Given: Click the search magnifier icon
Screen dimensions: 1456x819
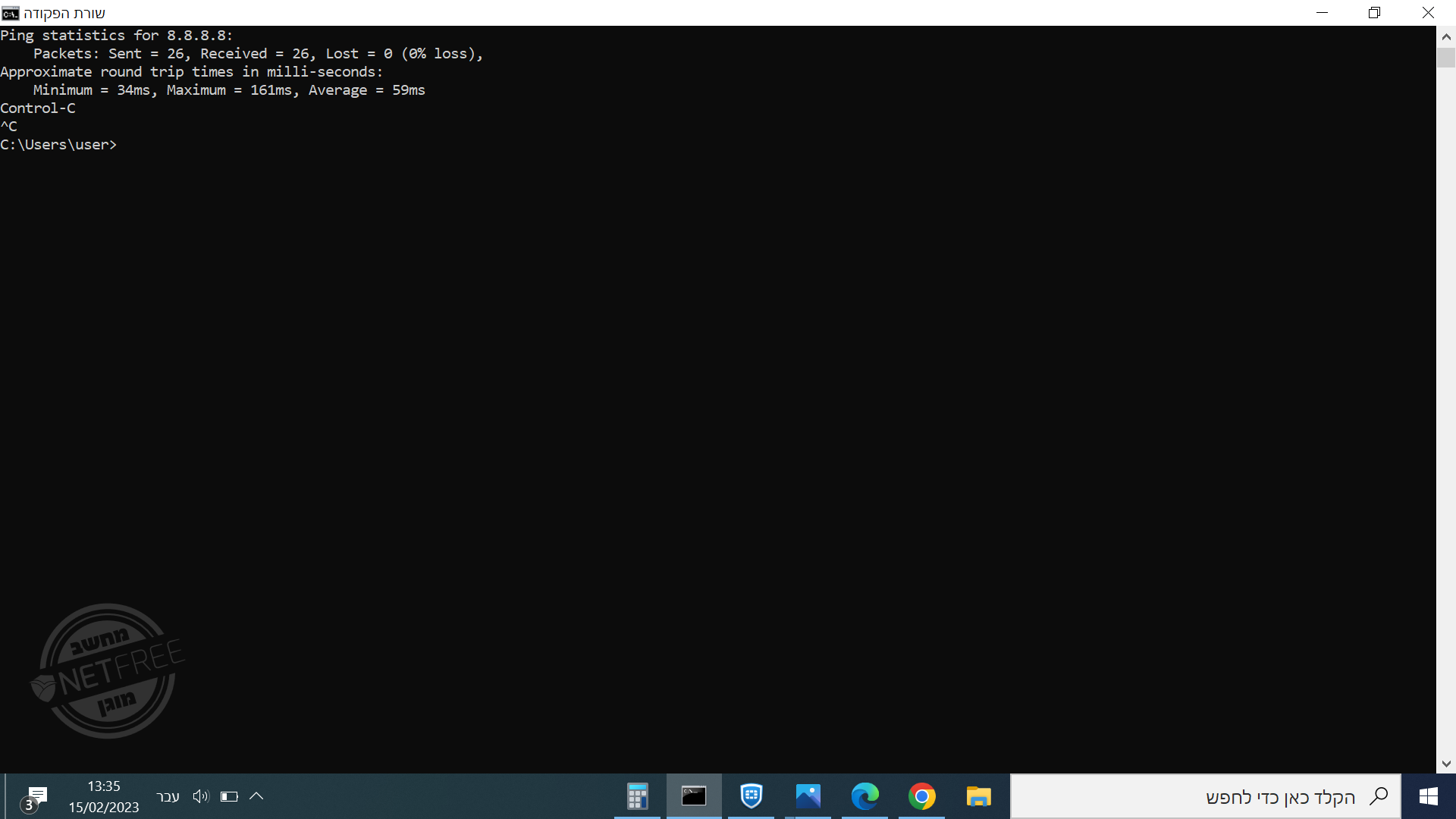Looking at the screenshot, I should point(1379,796).
